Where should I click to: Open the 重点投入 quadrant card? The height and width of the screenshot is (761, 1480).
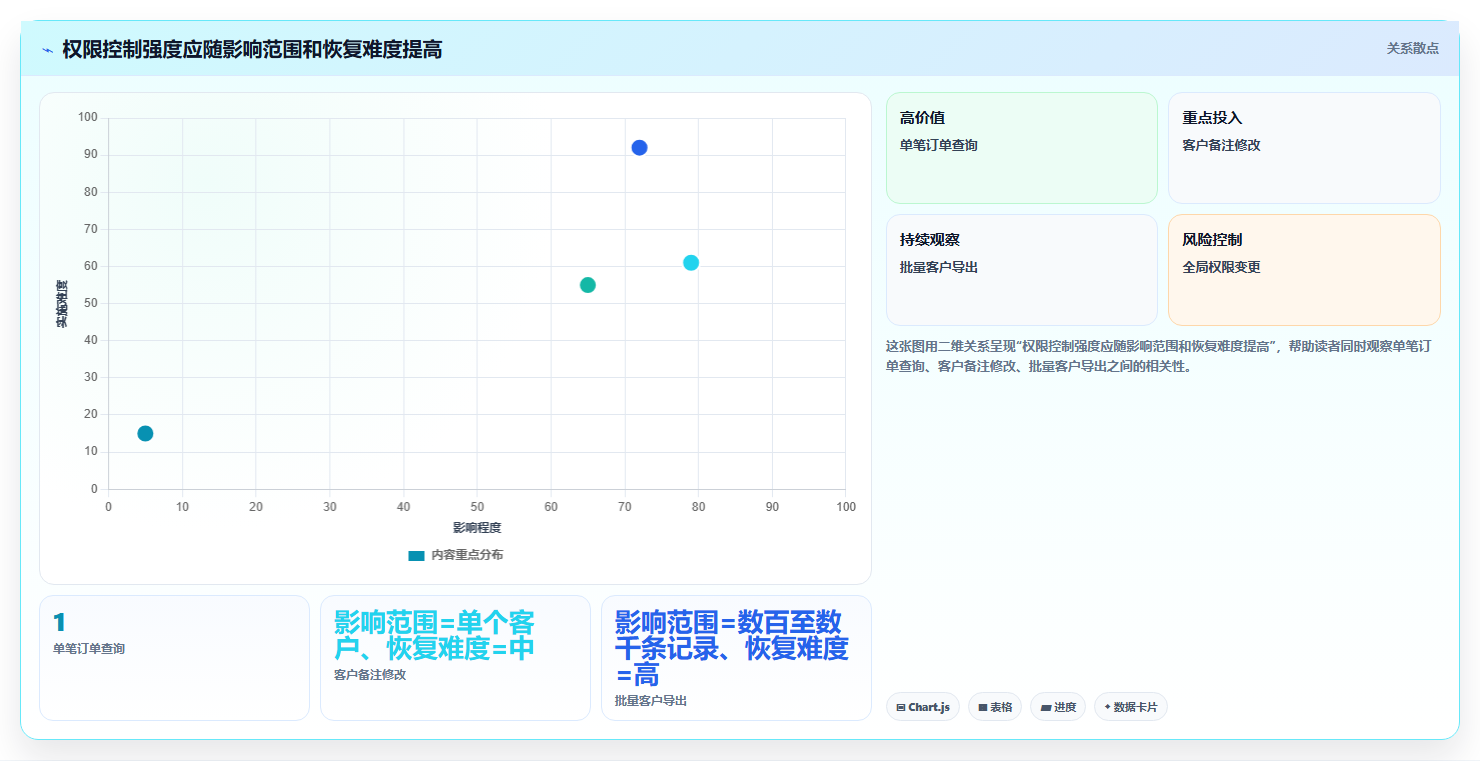coord(1304,148)
